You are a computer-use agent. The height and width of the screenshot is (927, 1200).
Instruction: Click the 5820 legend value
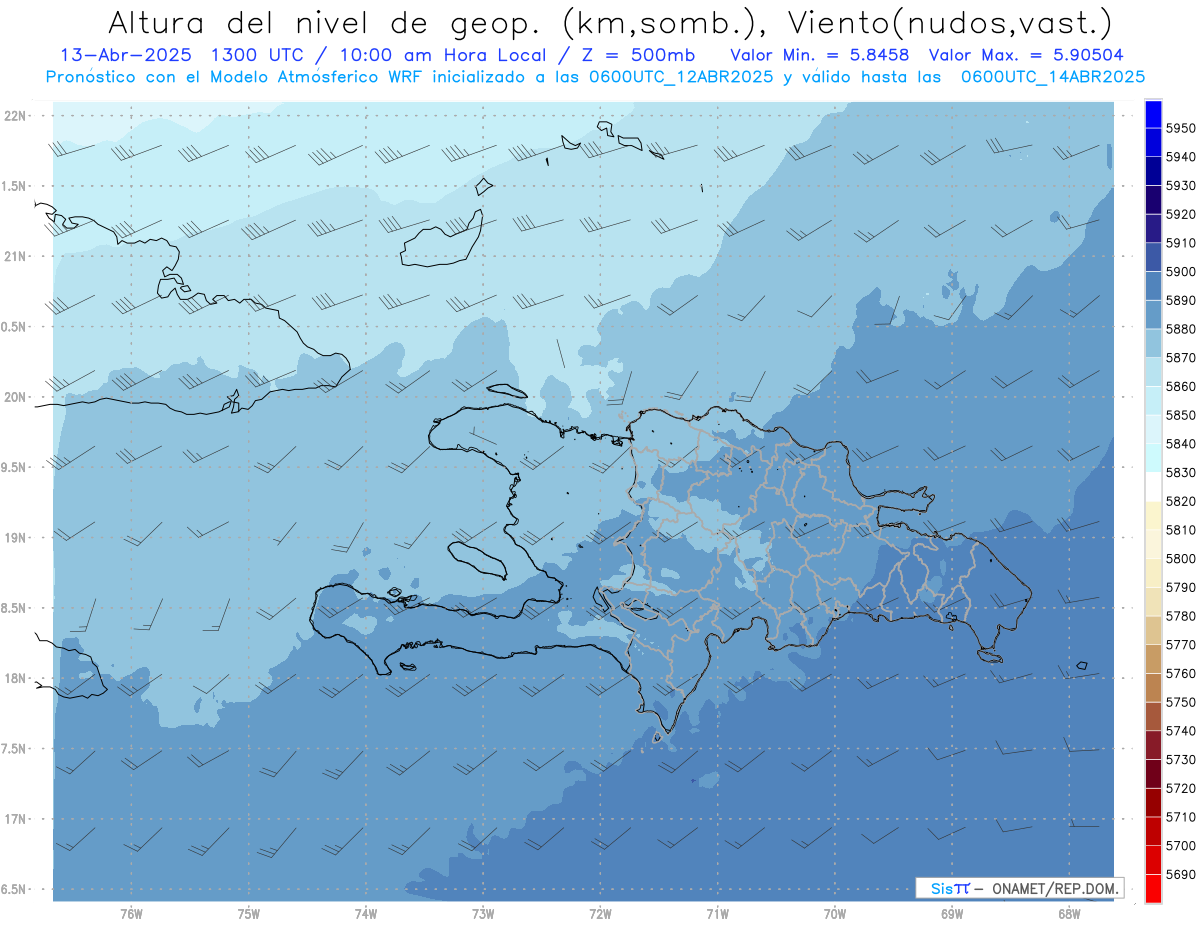pos(1180,502)
